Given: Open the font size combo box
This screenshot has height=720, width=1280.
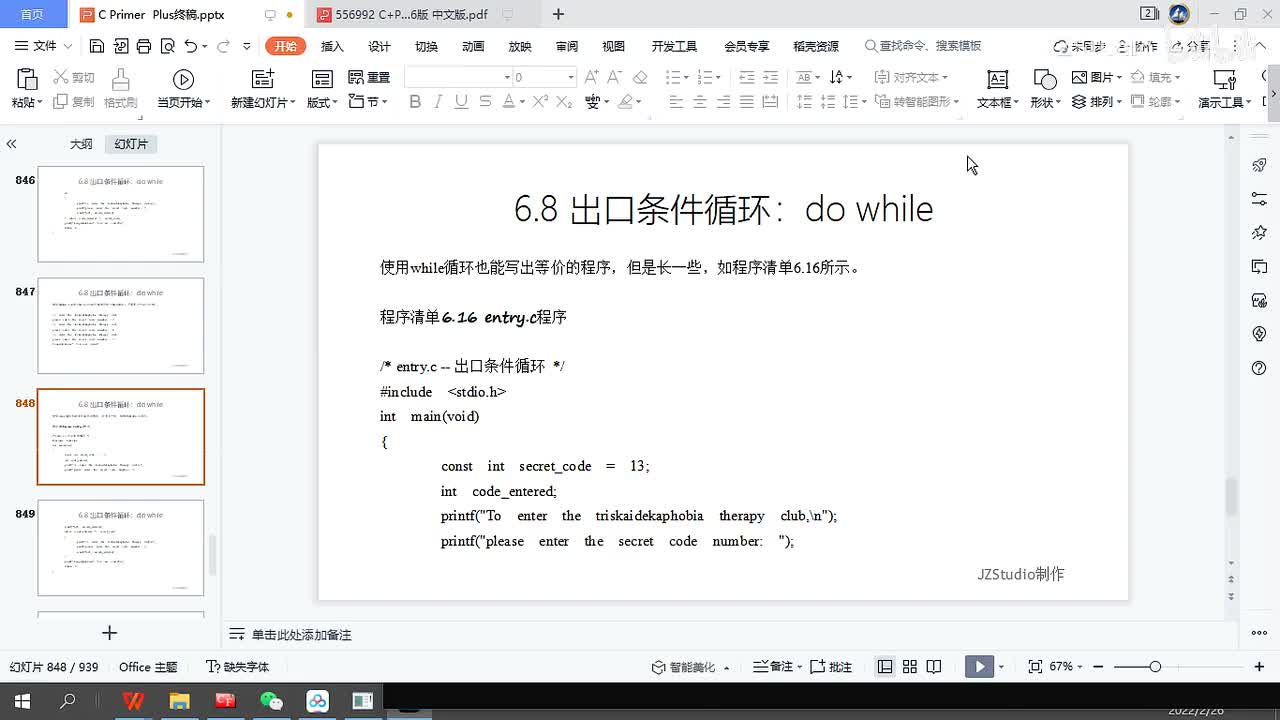Looking at the screenshot, I should pos(544,77).
